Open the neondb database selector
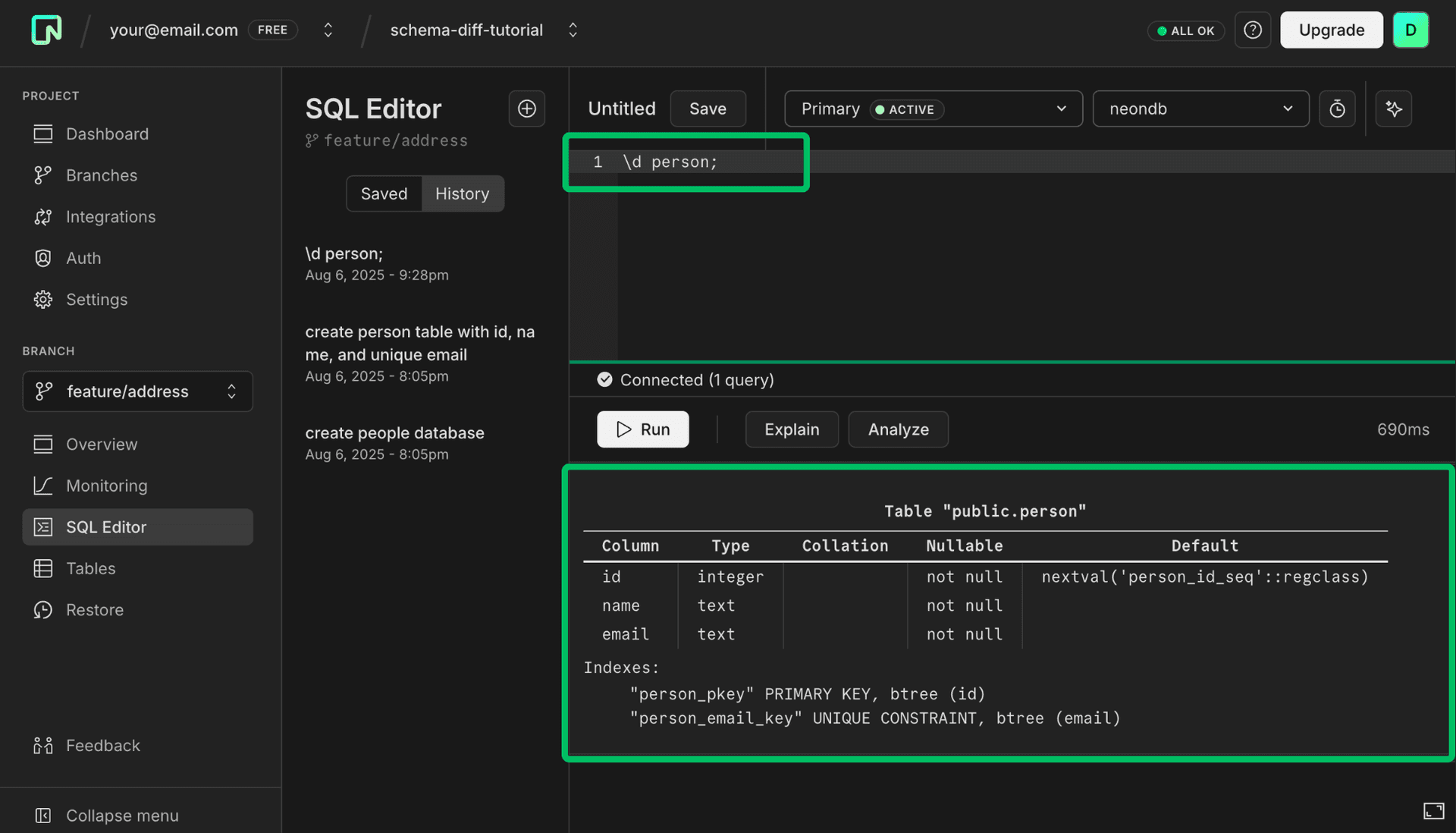The height and width of the screenshot is (833, 1456). tap(1200, 108)
